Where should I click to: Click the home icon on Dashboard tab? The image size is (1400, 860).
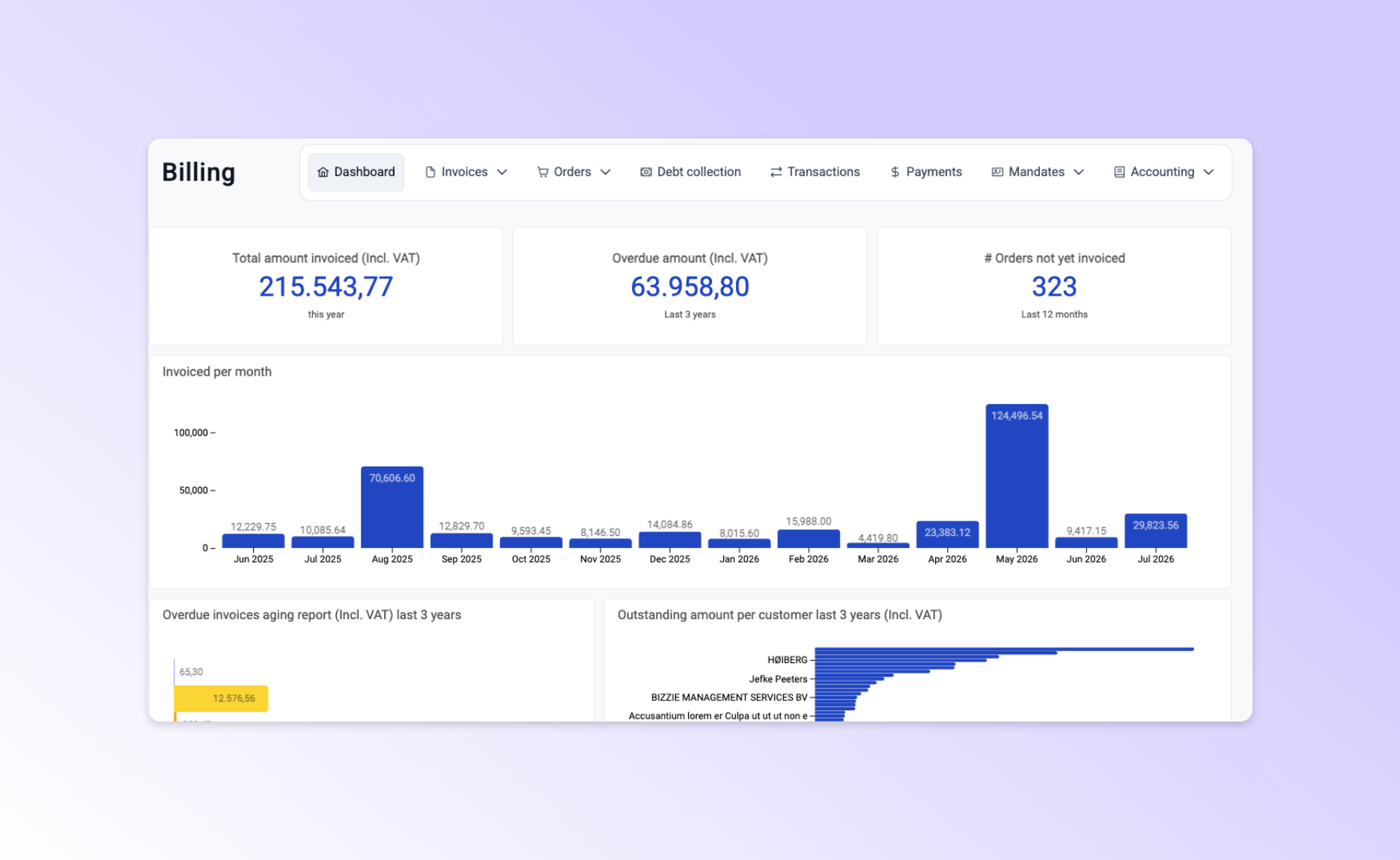point(323,172)
